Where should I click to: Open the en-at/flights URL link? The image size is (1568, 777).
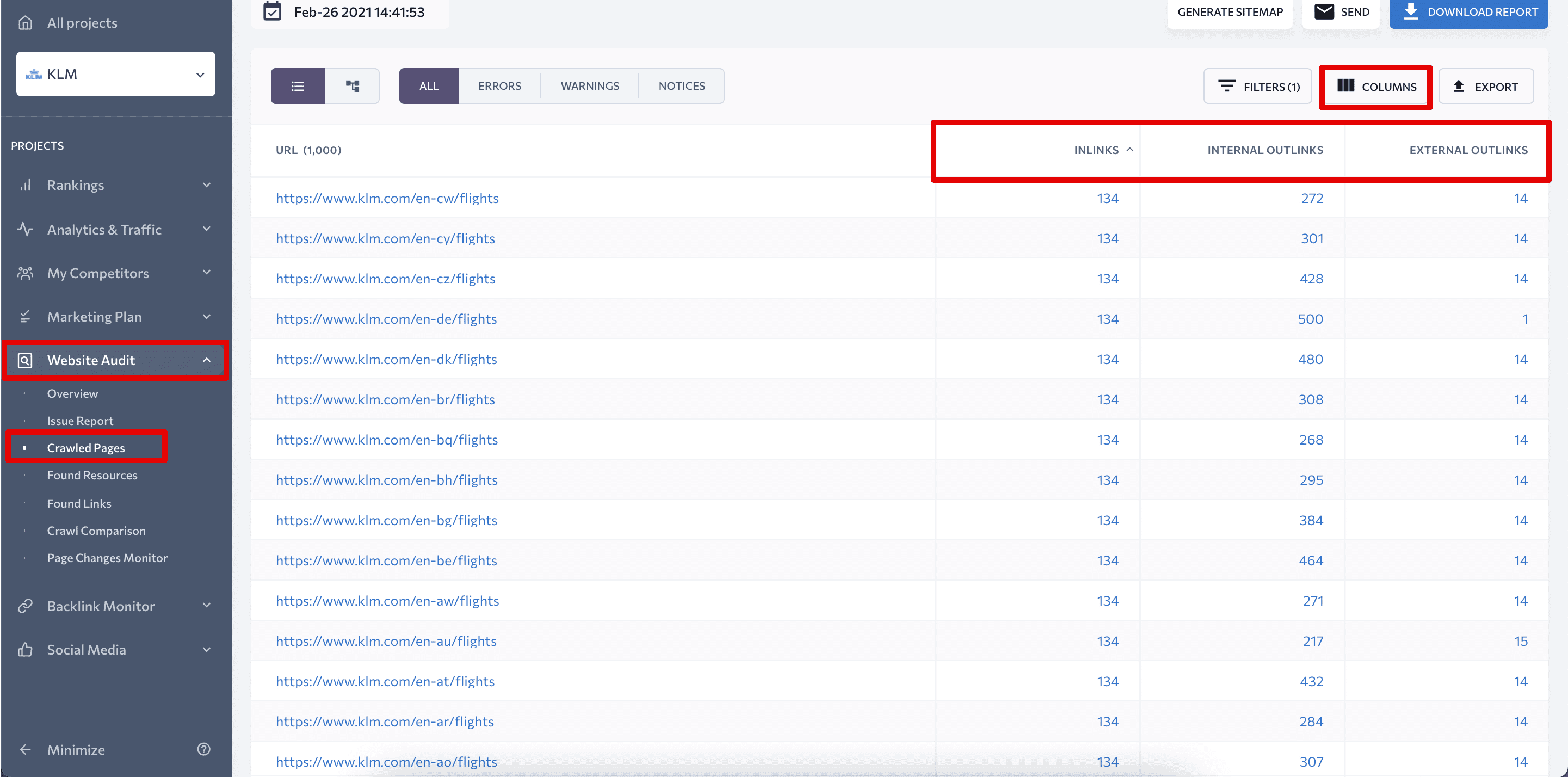[x=385, y=681]
